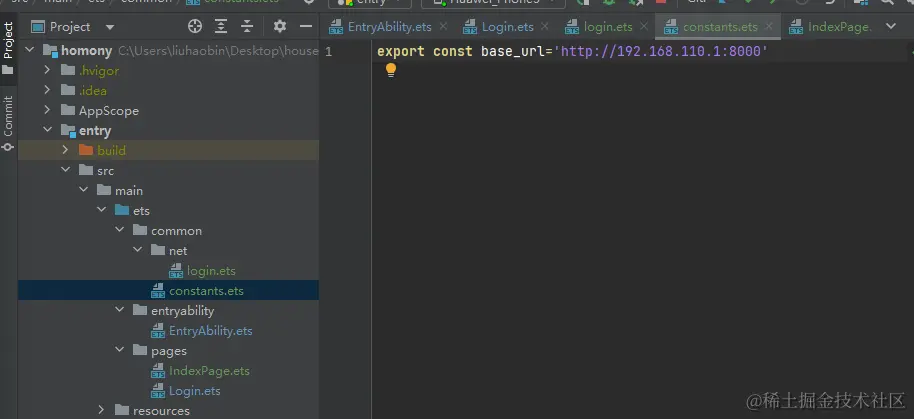This screenshot has width=914, height=419.
Task: Close the lowercase login.ets editor tab
Action: pos(644,26)
